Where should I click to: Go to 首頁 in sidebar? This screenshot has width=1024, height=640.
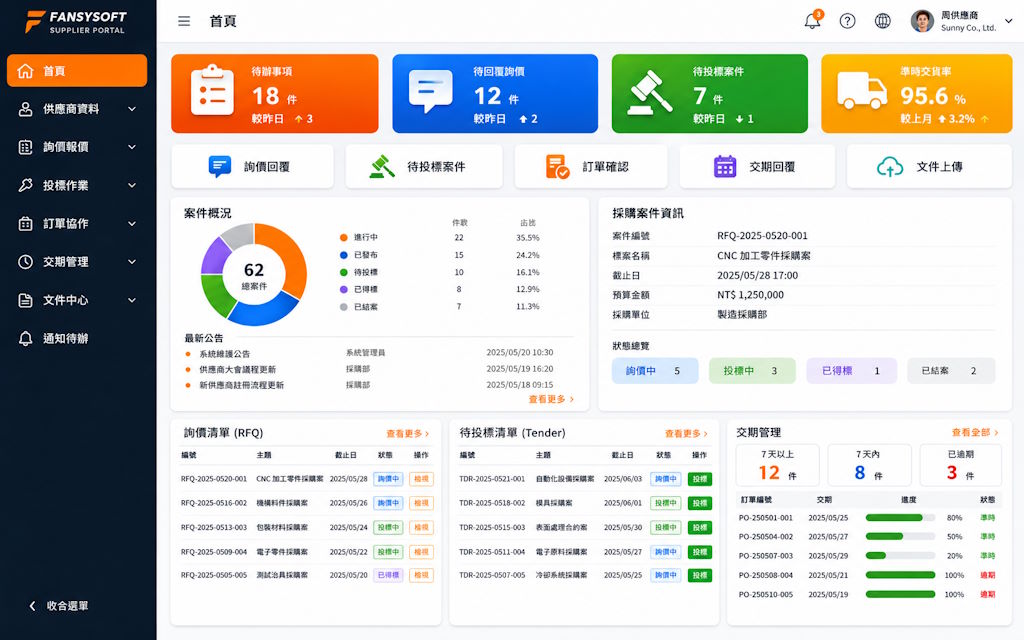pyautogui.click(x=77, y=71)
